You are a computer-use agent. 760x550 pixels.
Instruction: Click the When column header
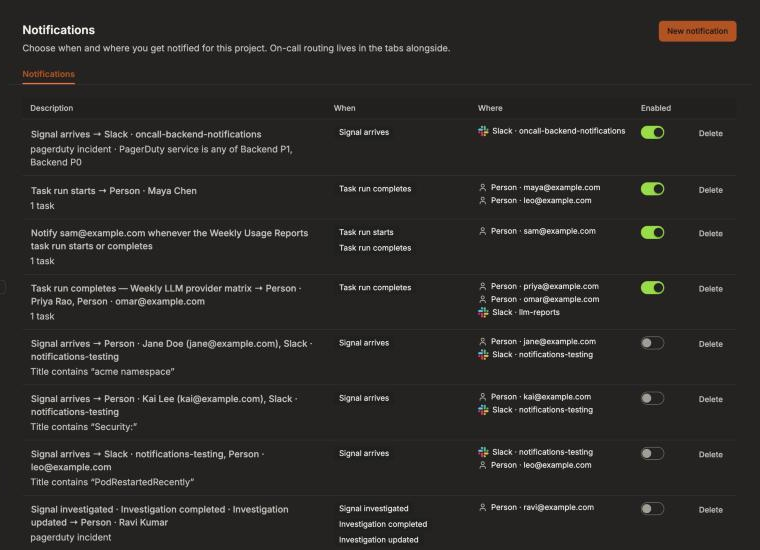pyautogui.click(x=344, y=108)
